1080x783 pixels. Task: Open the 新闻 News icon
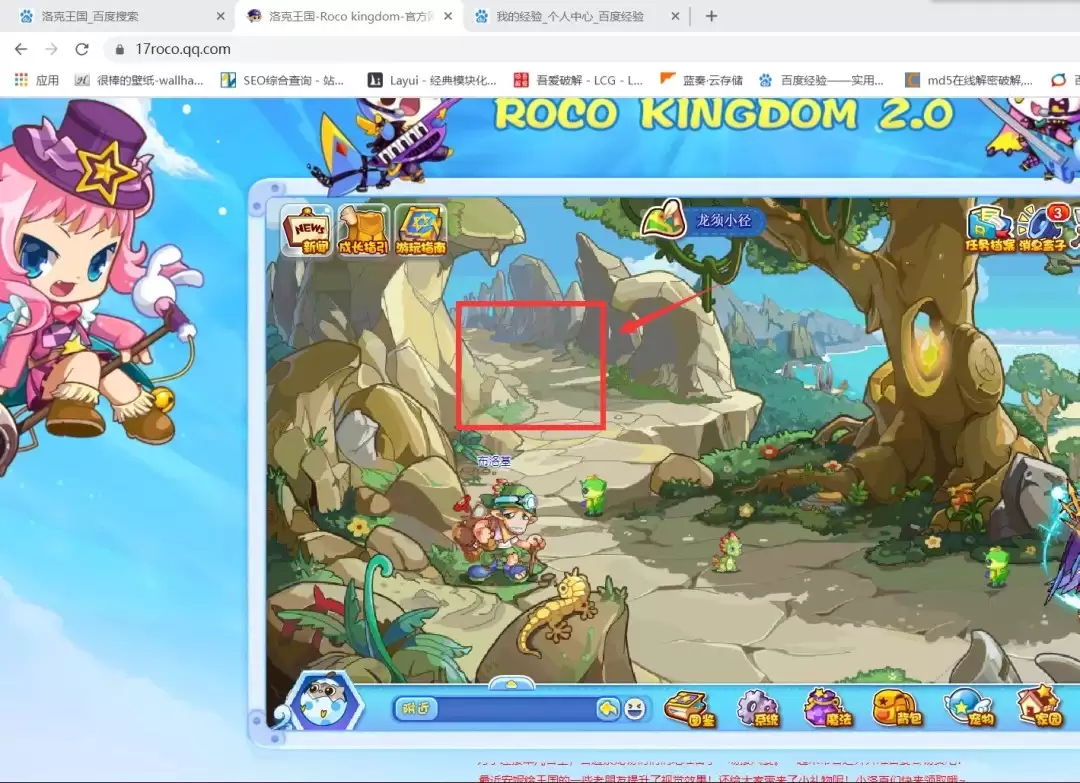[x=306, y=229]
